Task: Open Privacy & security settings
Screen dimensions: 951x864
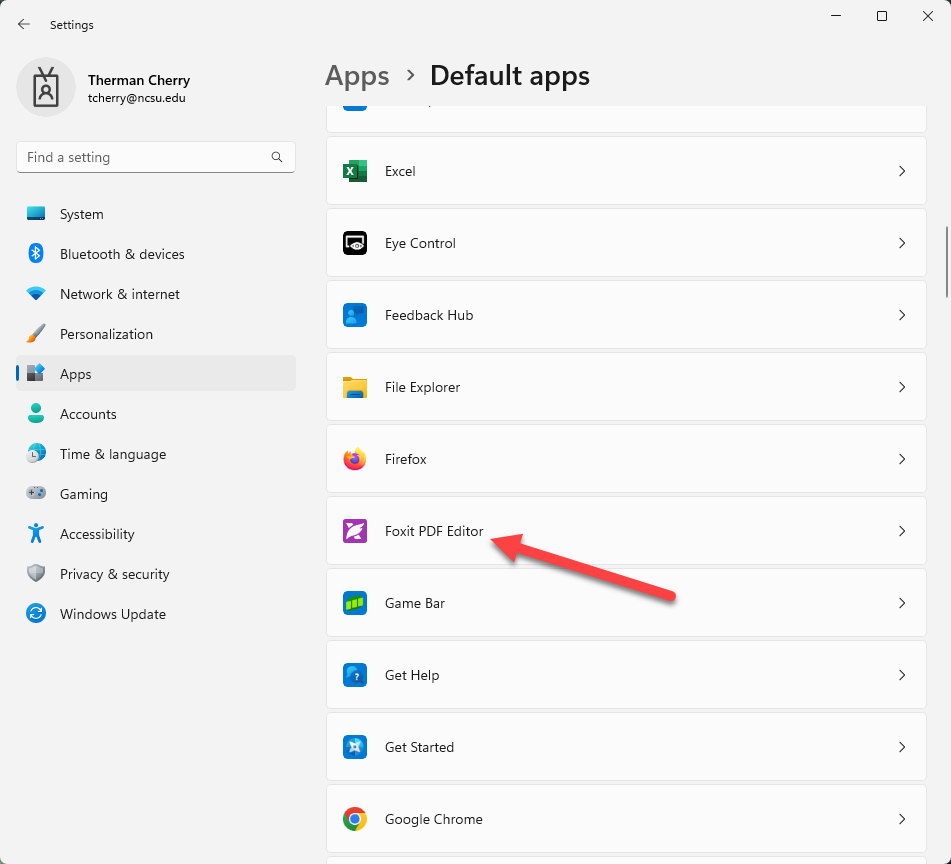Action: tap(114, 574)
